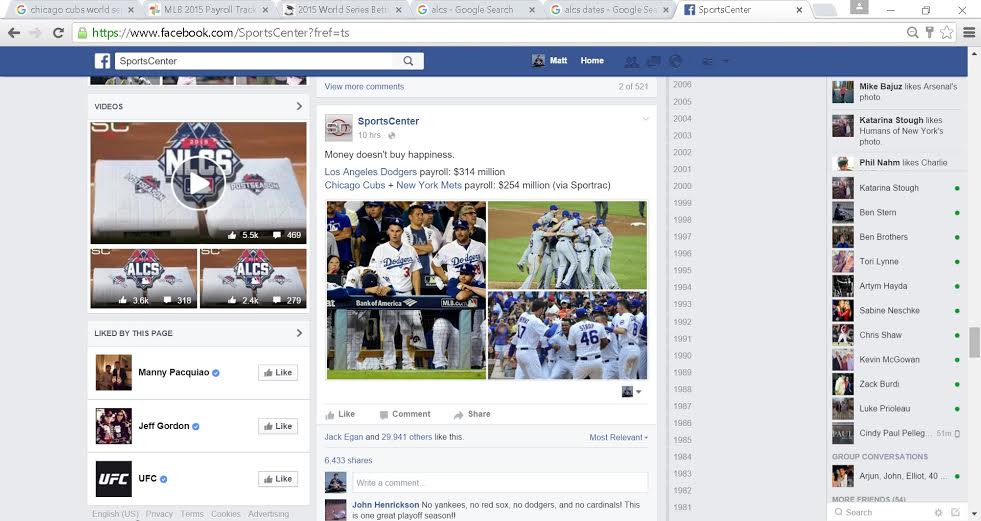Switch to MLB 2015 Payroll Tracker tab
The image size is (981, 521).
(x=209, y=10)
